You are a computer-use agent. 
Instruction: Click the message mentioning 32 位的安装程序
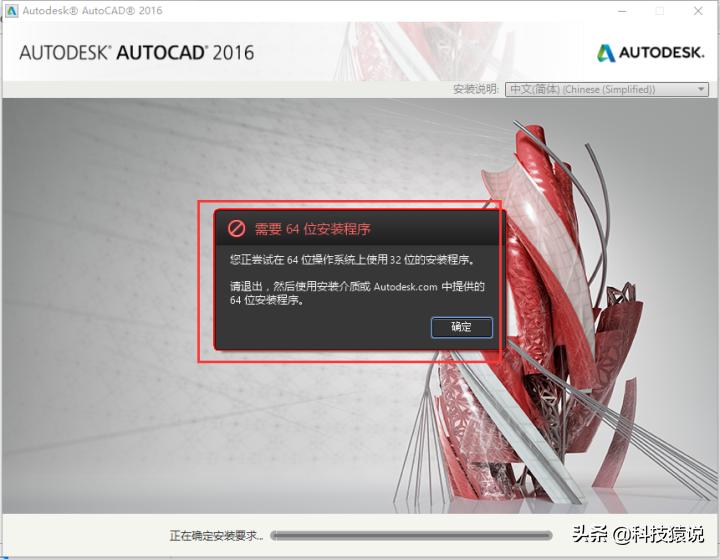coord(352,260)
